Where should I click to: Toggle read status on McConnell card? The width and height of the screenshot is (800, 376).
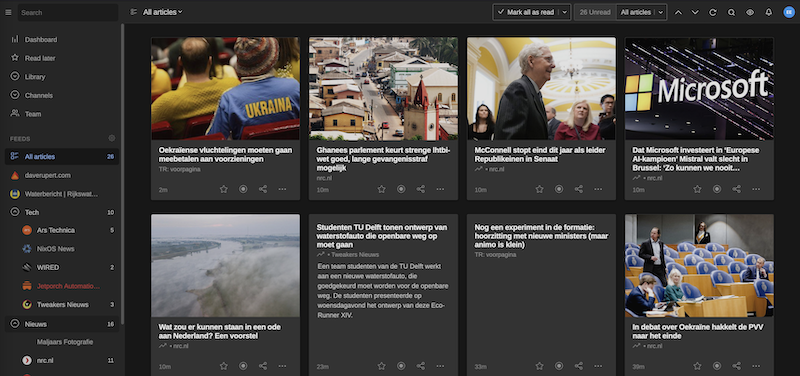click(x=559, y=189)
